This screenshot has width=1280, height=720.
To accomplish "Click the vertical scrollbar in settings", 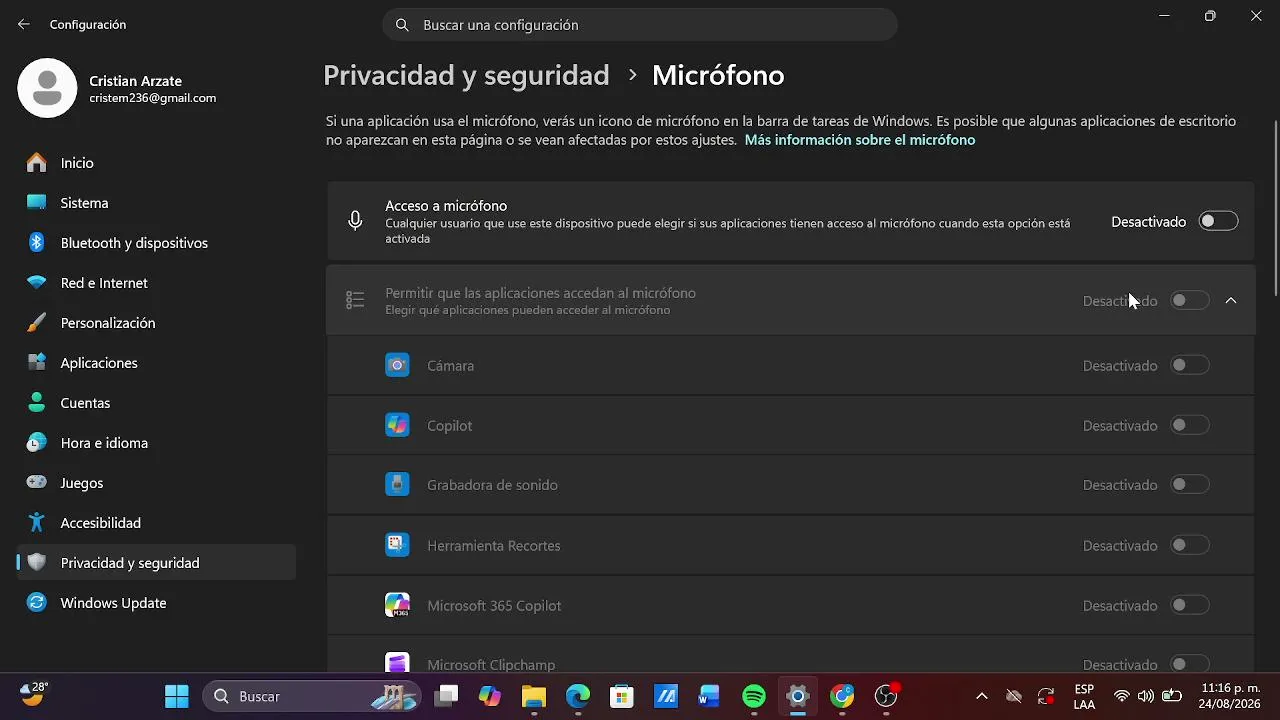I will 1275,207.
